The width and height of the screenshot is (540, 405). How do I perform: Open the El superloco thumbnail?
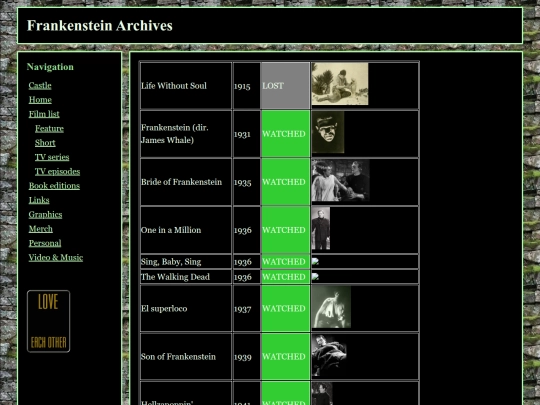point(331,307)
